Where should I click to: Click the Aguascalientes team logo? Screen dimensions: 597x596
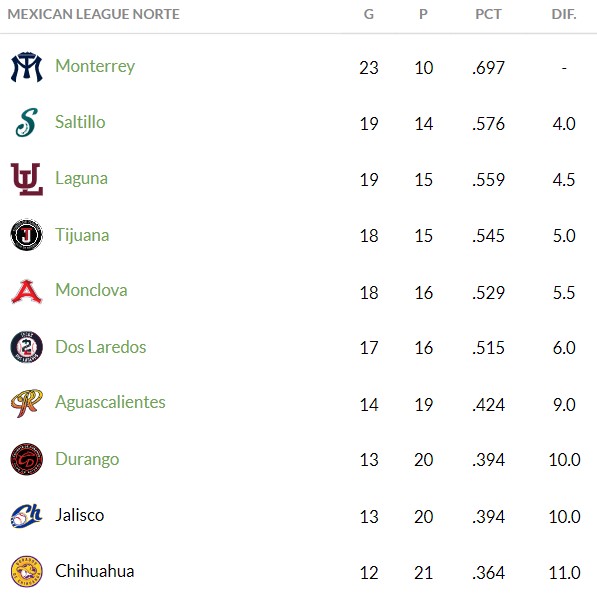point(27,403)
